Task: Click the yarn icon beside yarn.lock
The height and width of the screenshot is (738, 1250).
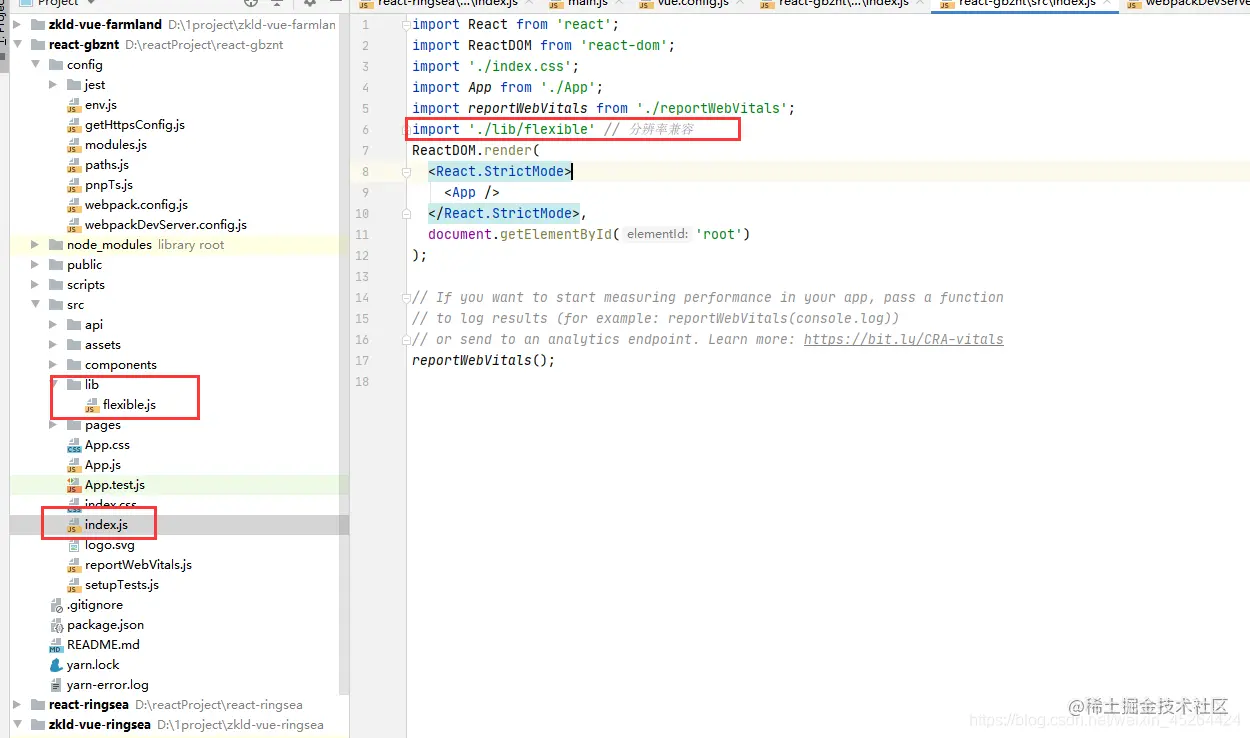Action: click(x=56, y=665)
